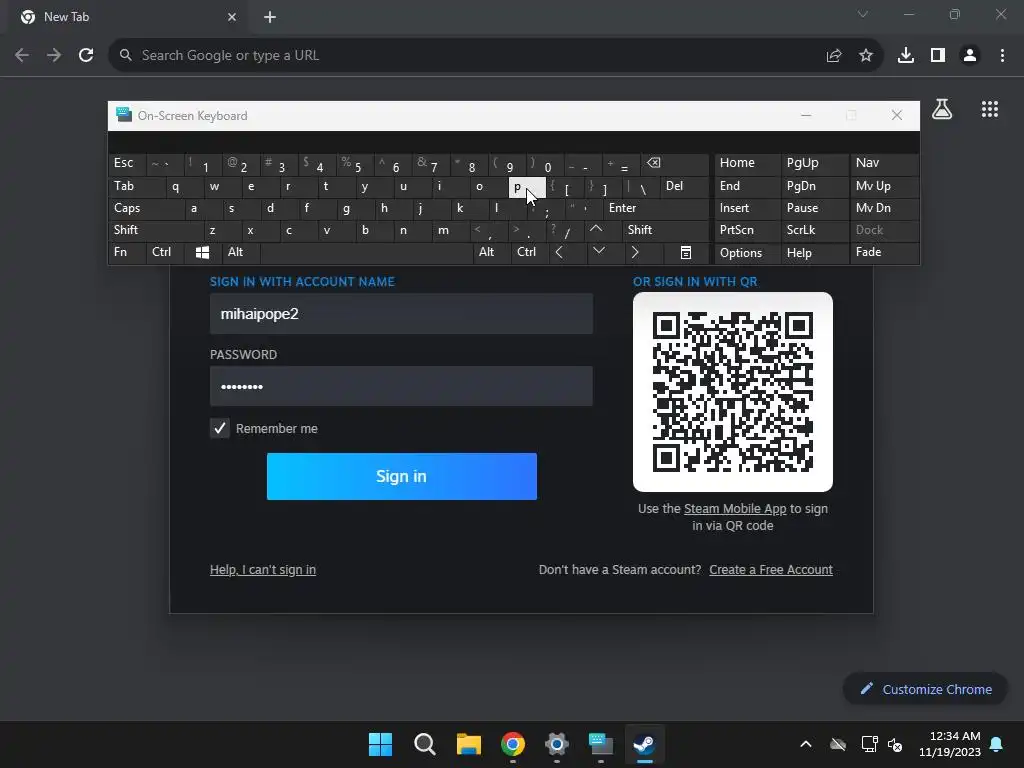This screenshot has width=1024, height=768.
Task: Click Nav key on On-Screen Keyboard
Action: coord(884,163)
